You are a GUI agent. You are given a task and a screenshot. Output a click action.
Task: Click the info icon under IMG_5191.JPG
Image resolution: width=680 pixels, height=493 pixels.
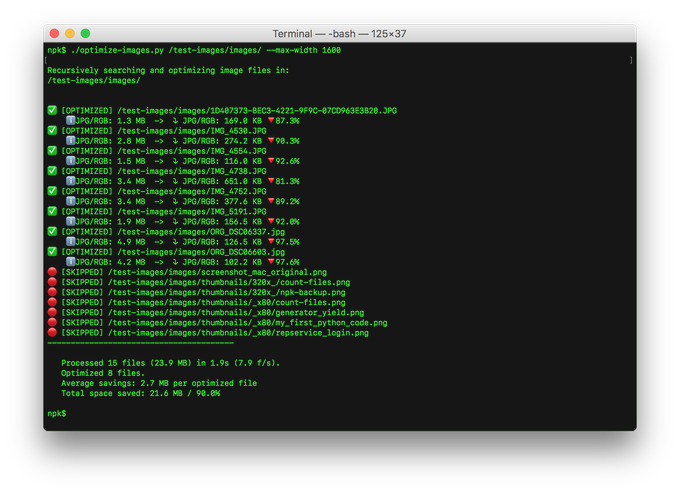pyautogui.click(x=70, y=222)
